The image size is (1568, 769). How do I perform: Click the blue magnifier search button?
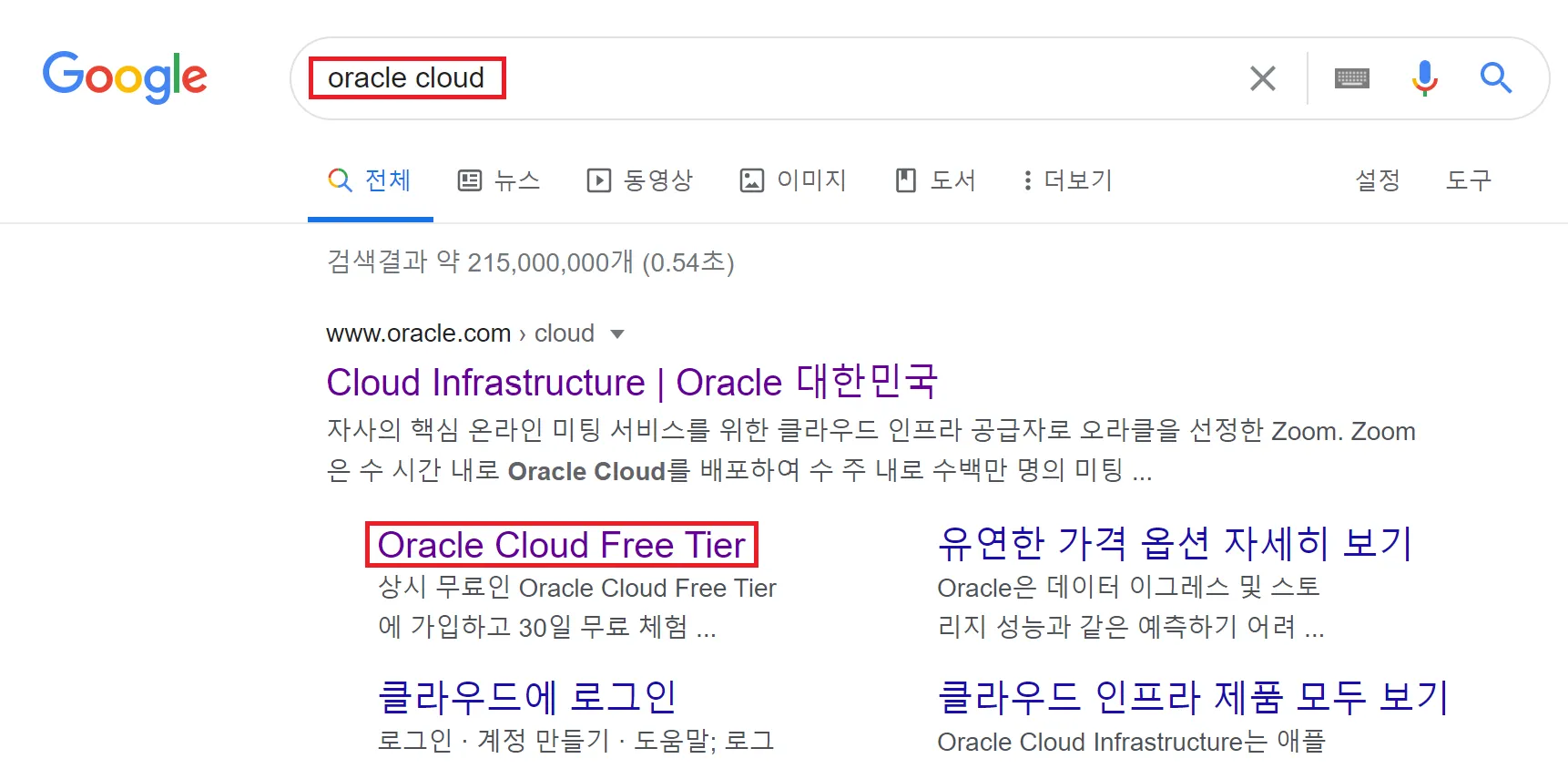(x=1495, y=78)
